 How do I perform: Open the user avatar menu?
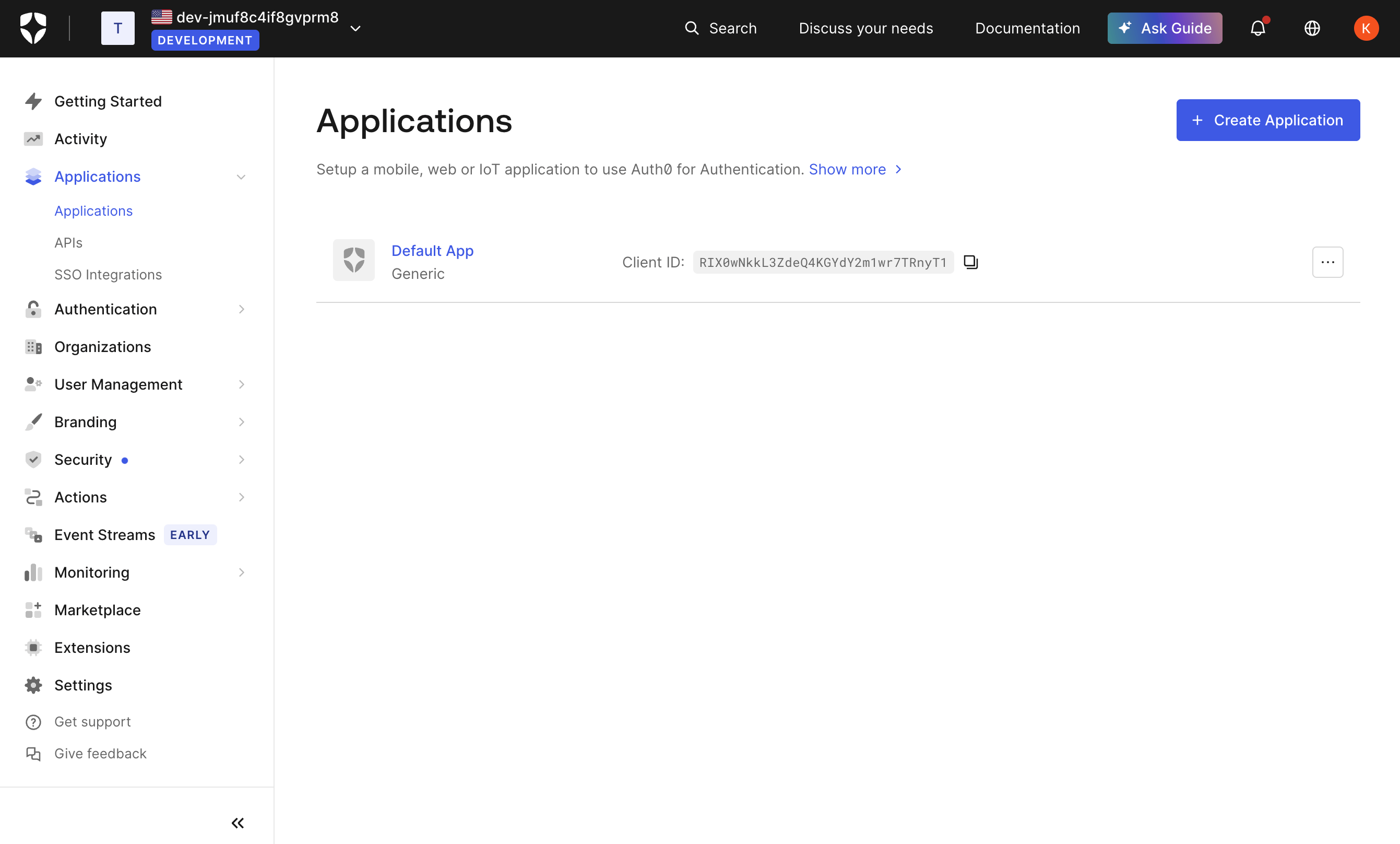tap(1366, 28)
